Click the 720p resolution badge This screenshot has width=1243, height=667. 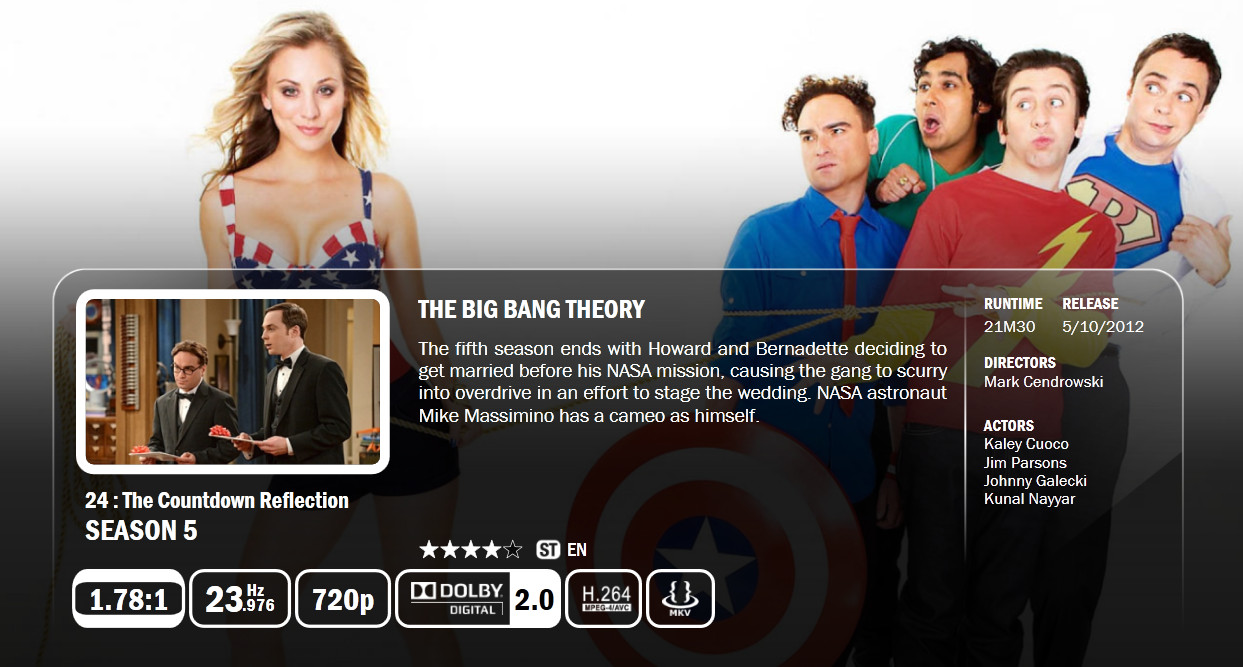[x=343, y=598]
